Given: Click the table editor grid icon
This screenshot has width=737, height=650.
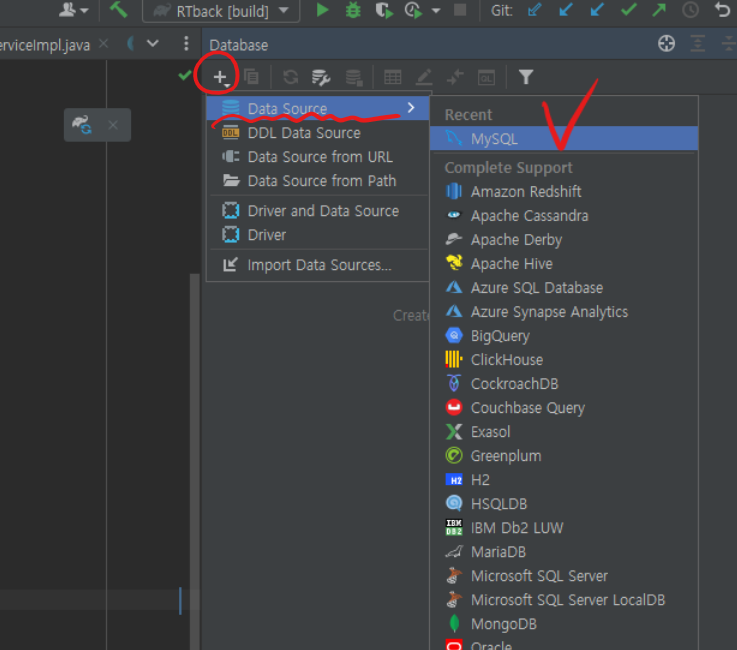Looking at the screenshot, I should (392, 77).
